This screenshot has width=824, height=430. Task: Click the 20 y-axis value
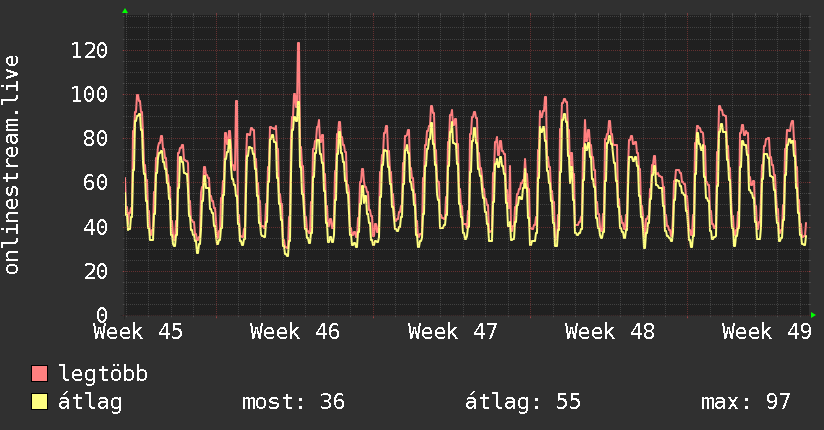tap(96, 271)
